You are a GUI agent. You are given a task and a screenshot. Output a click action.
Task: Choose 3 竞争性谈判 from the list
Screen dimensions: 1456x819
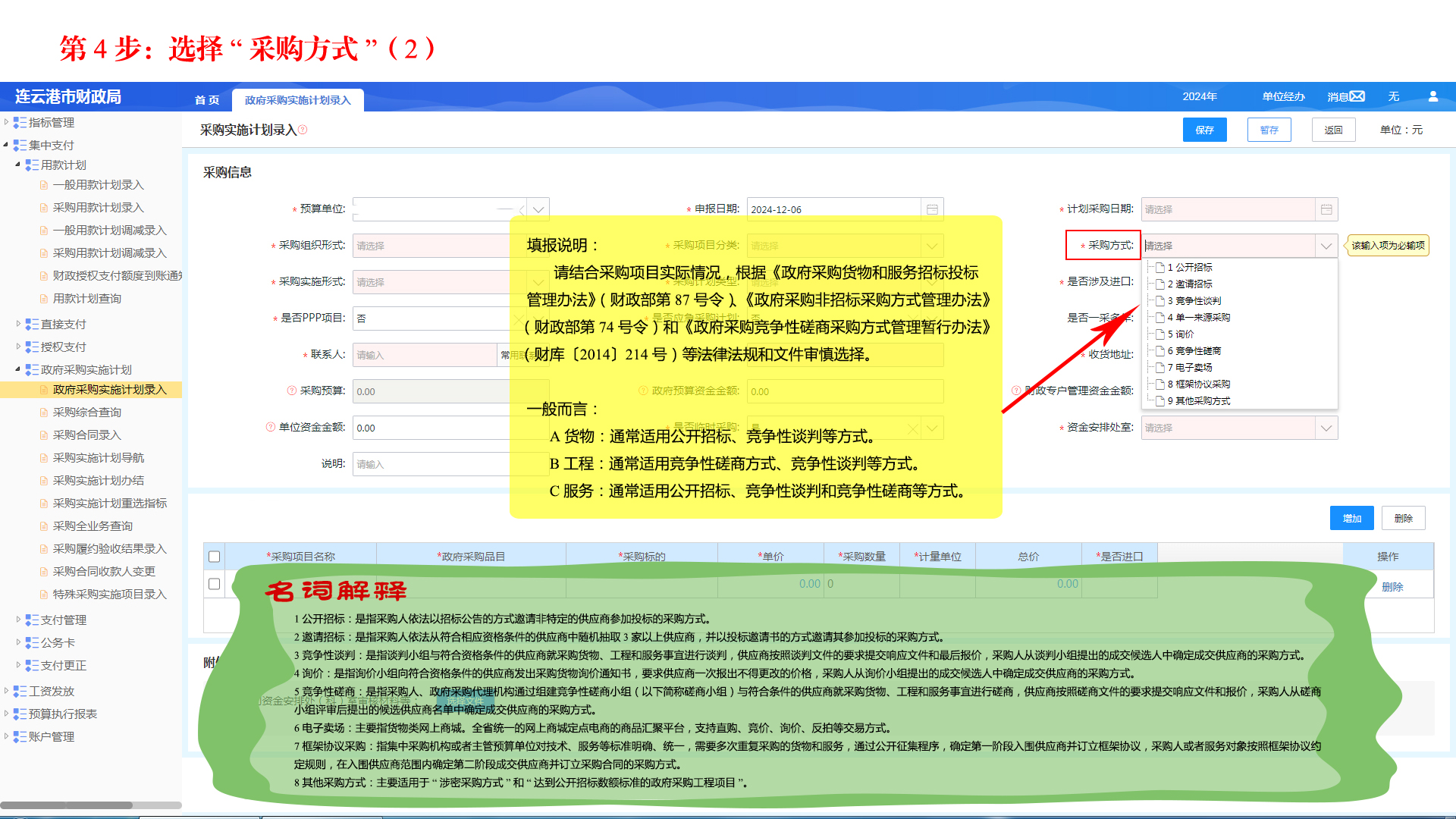(x=1194, y=301)
